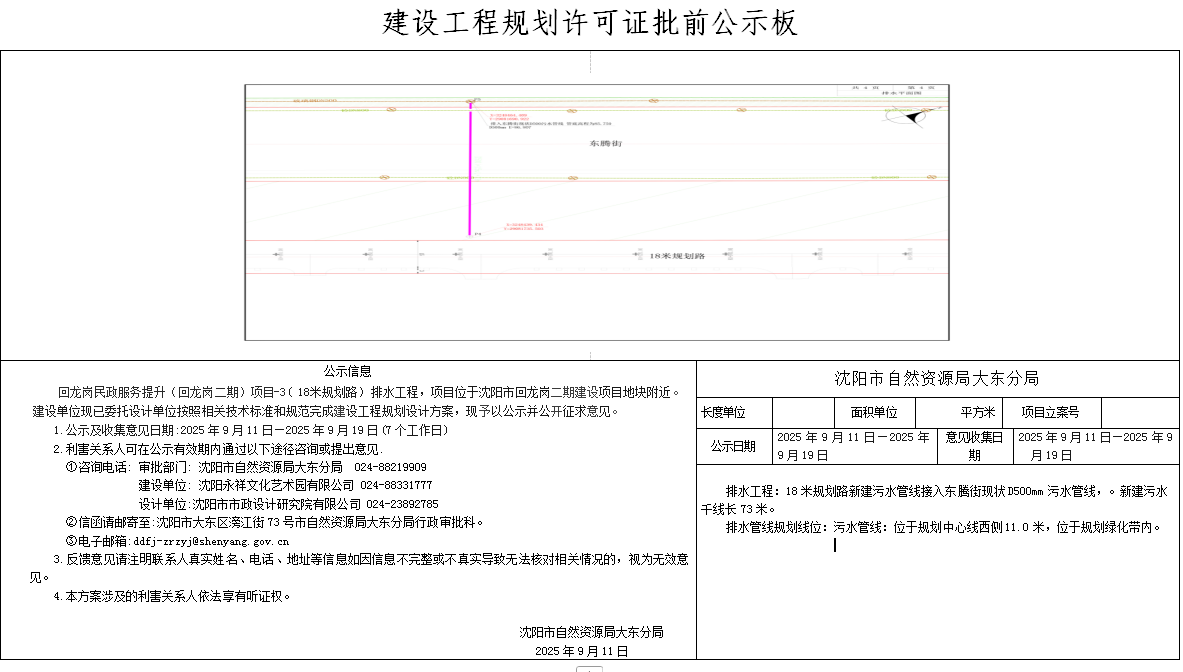The image size is (1183, 672).
Task: Click the phone number 024-88219909
Action: pos(390,467)
